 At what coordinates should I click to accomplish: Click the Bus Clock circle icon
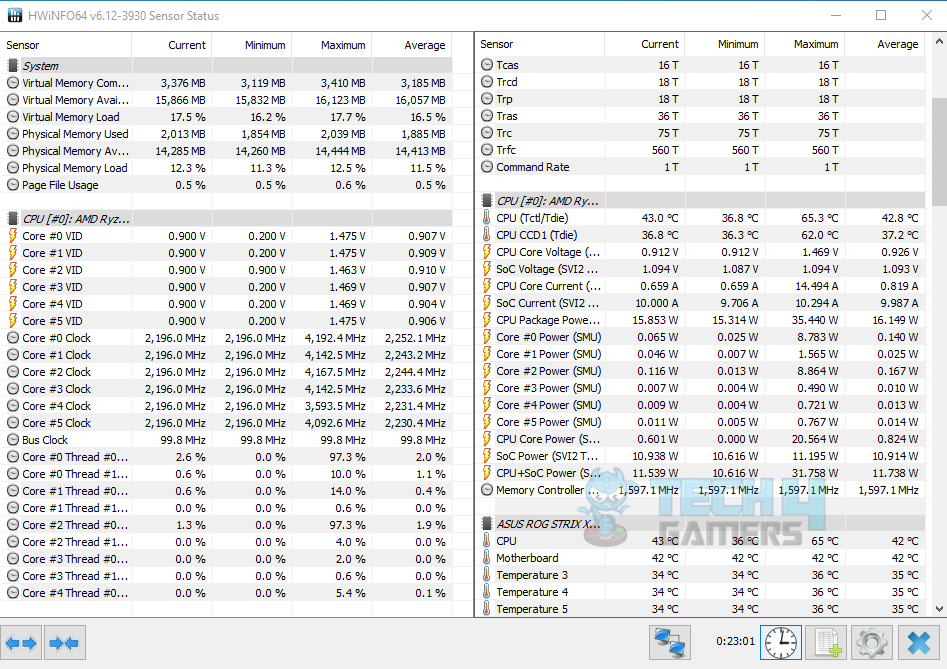pyautogui.click(x=13, y=440)
